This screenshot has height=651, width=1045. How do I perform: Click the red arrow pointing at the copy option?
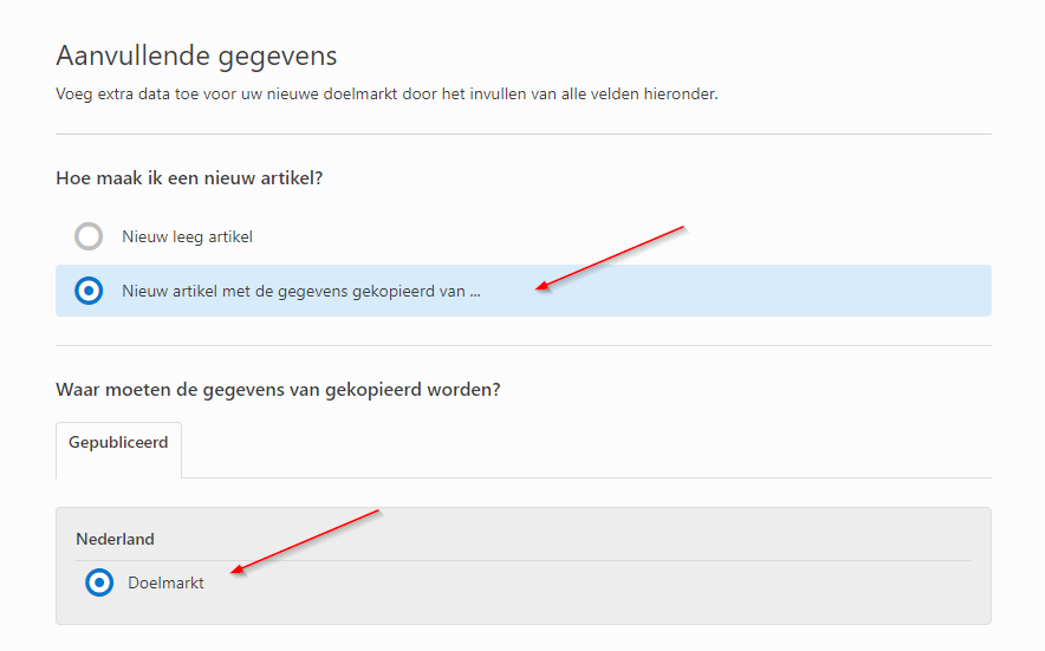coord(610,258)
